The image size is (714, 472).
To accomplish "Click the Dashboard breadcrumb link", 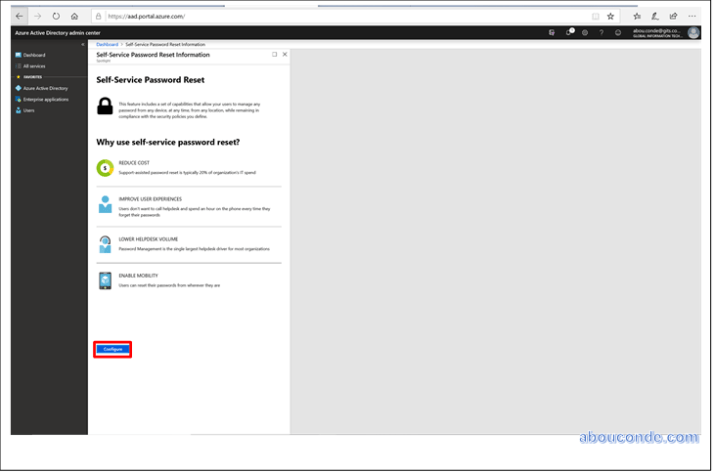I will click(x=107, y=45).
